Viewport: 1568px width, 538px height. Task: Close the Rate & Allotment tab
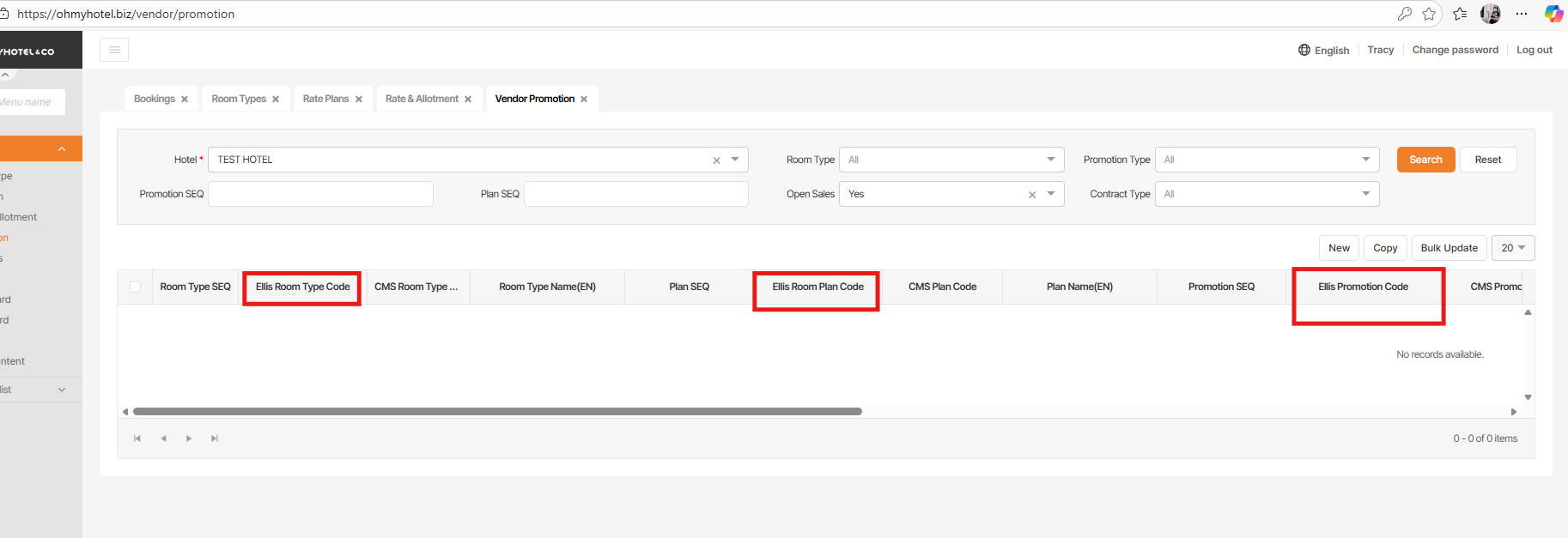(x=468, y=100)
